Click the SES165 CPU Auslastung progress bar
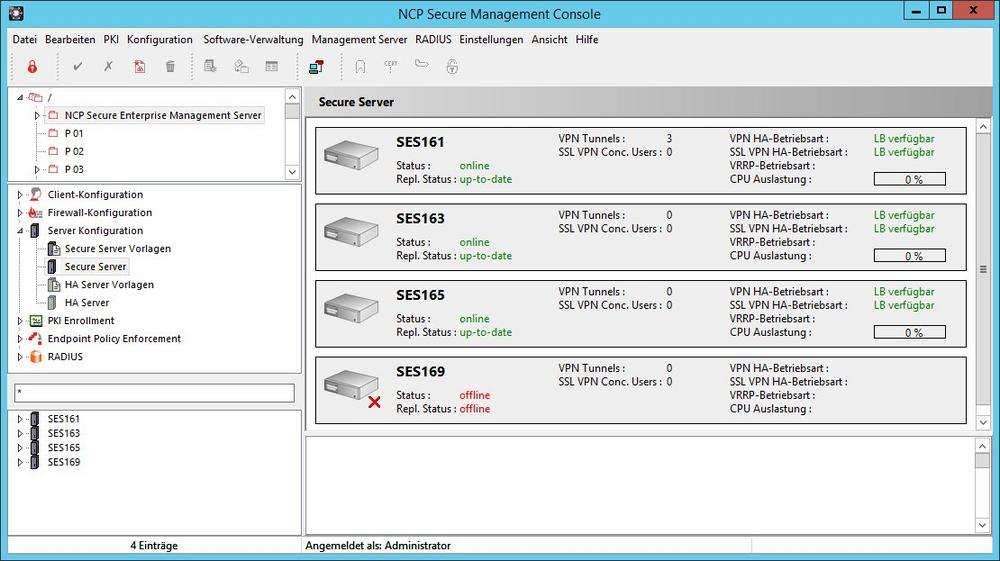The height and width of the screenshot is (561, 1000). [x=909, y=333]
